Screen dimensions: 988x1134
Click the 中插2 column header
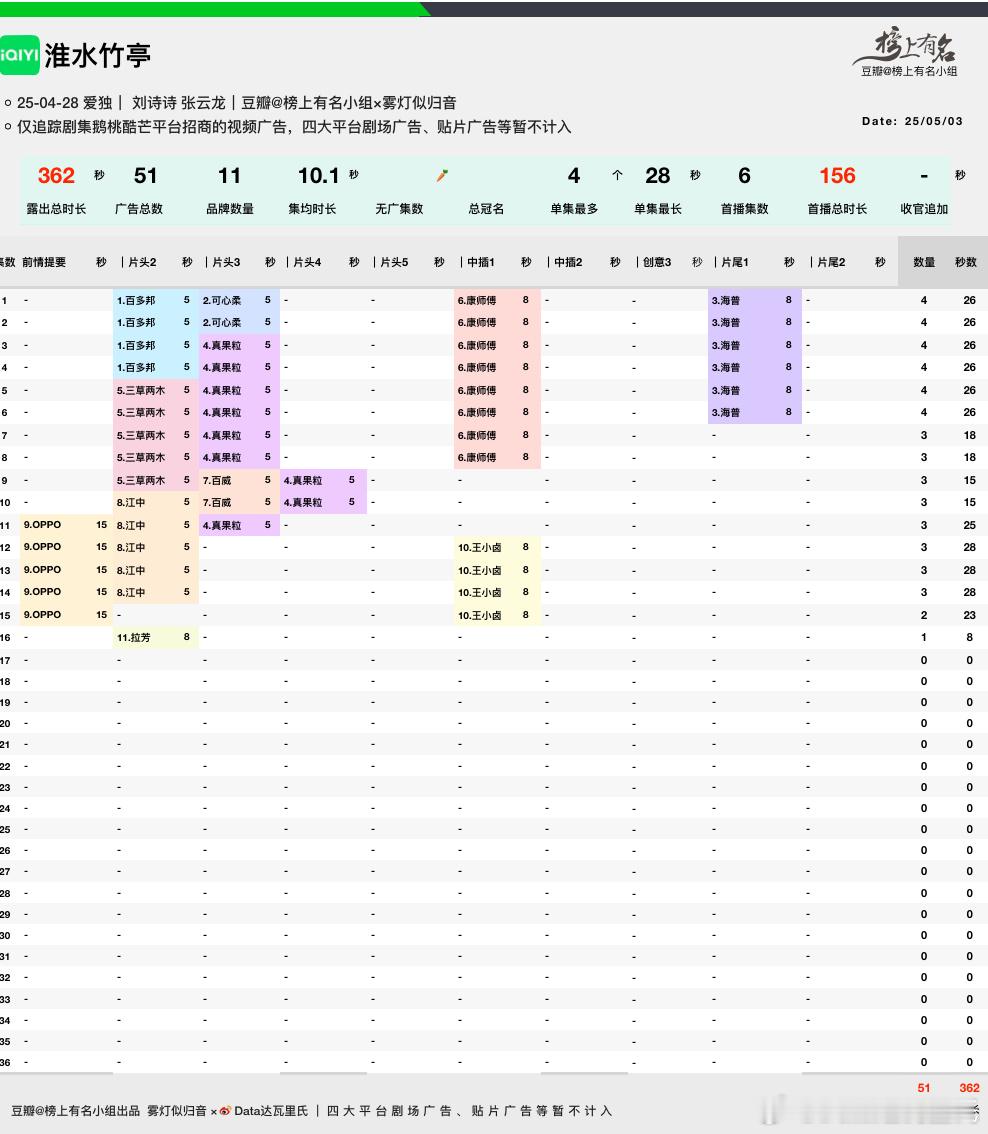568,262
